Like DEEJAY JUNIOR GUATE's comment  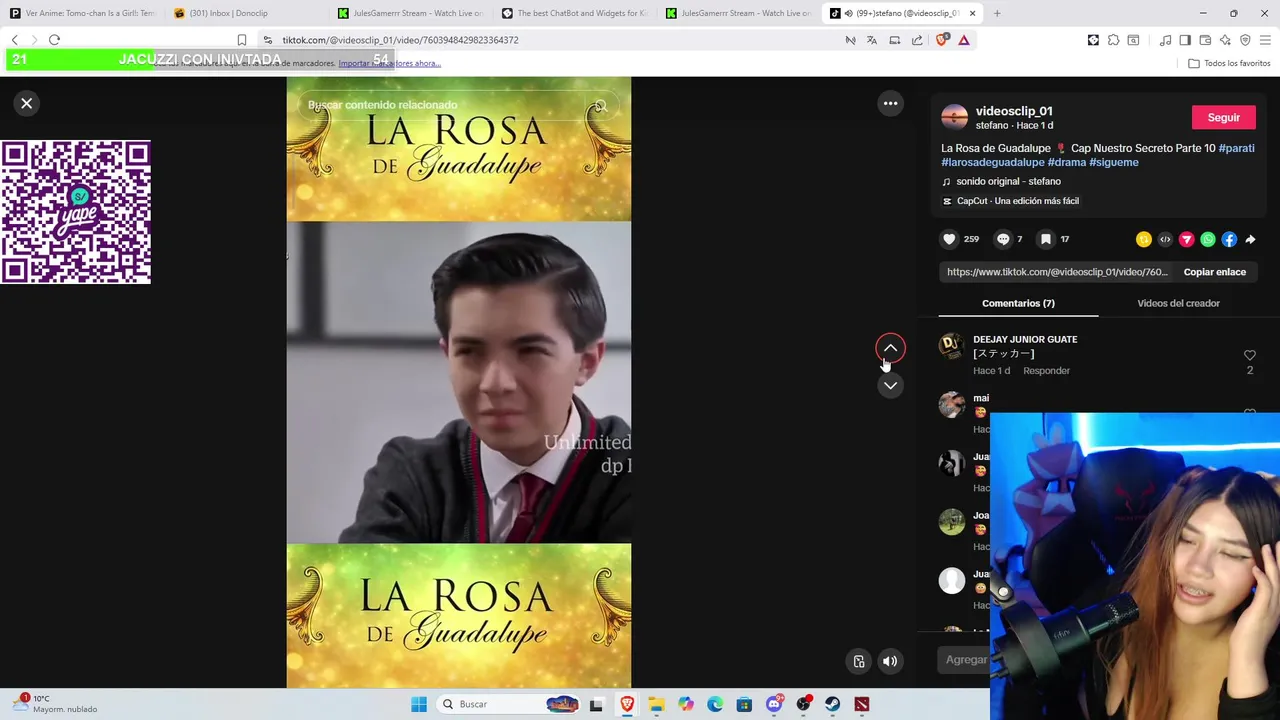pos(1249,356)
